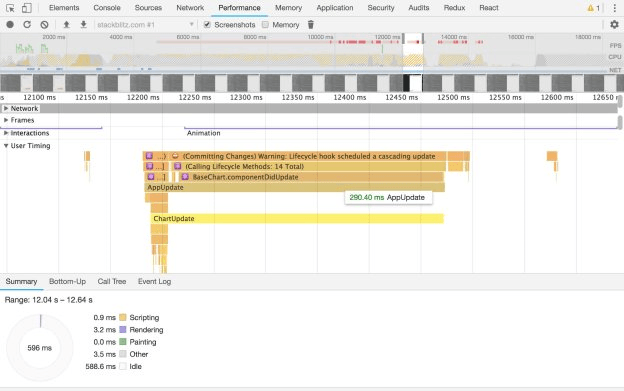
Task: Enable the Memory checkbox
Action: [x=265, y=25]
